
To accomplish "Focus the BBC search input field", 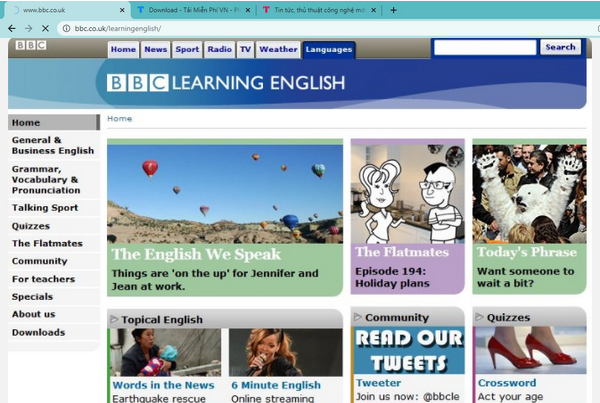I will (485, 47).
